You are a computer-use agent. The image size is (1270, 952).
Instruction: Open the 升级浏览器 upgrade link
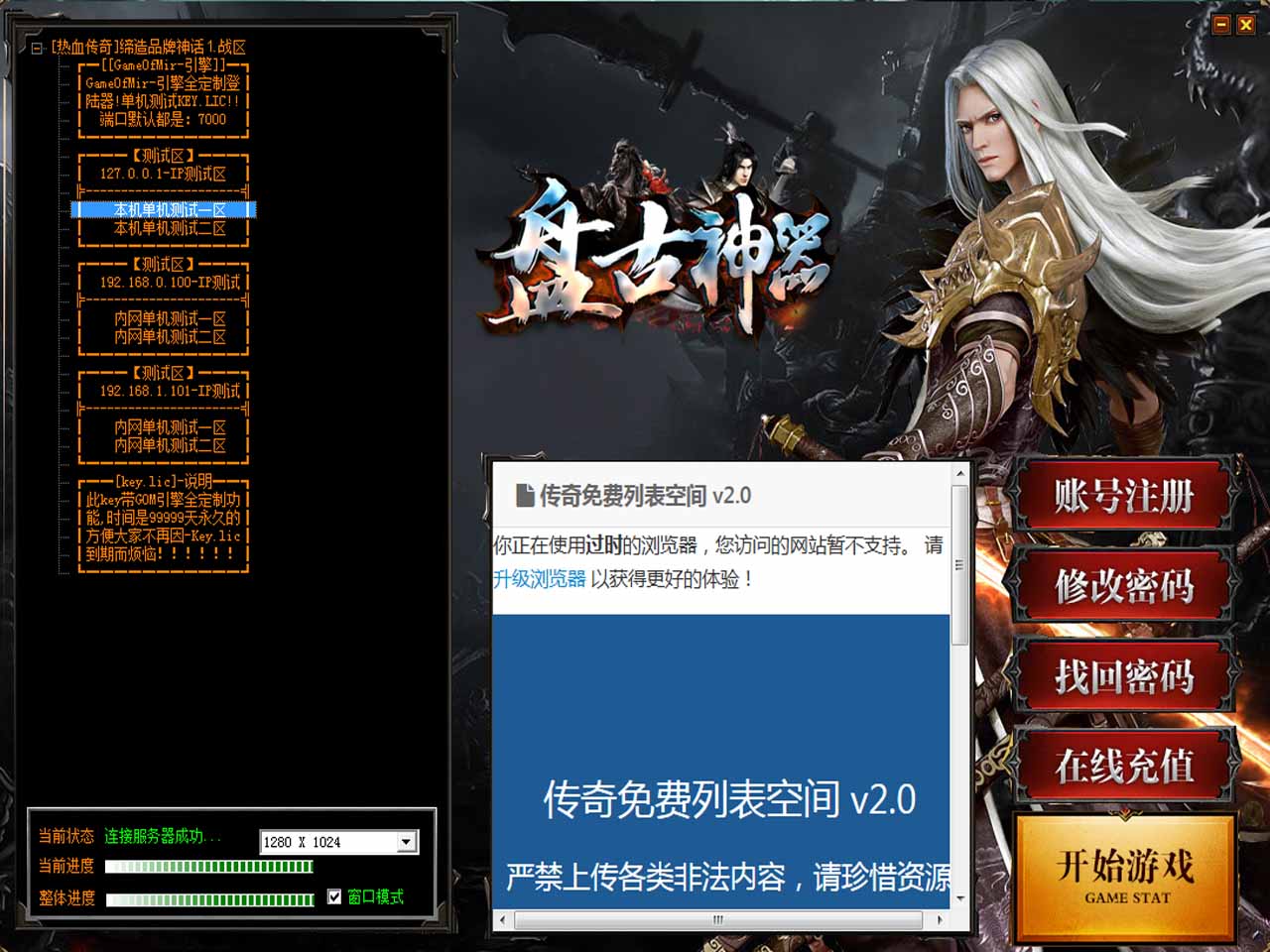(540, 579)
